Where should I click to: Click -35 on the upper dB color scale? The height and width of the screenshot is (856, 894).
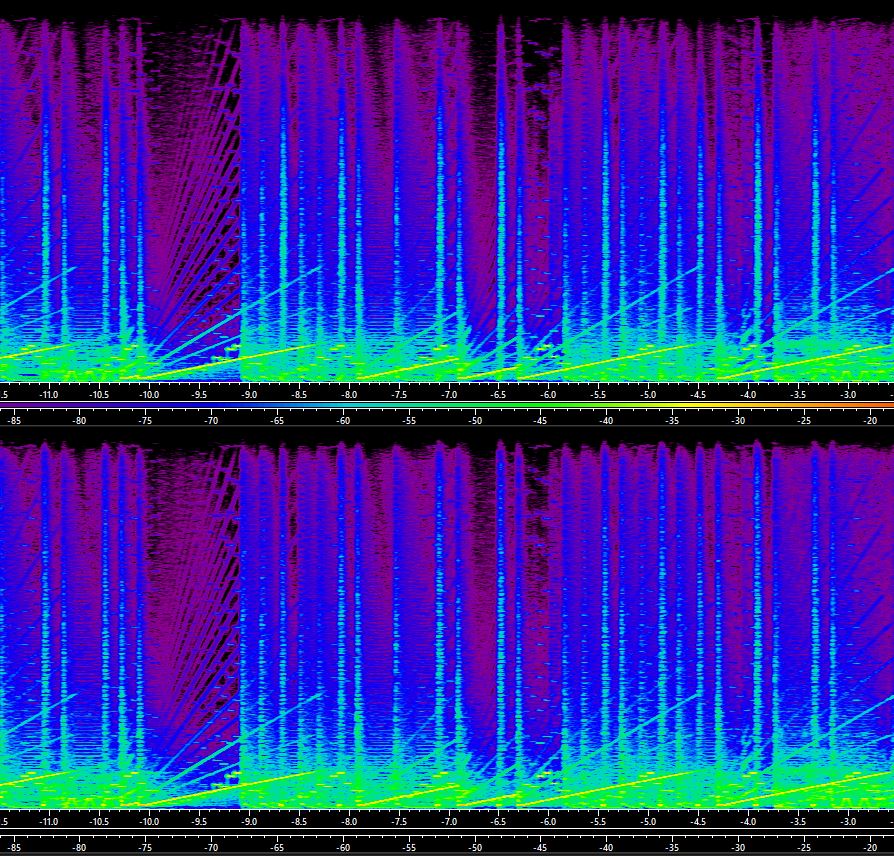672,420
